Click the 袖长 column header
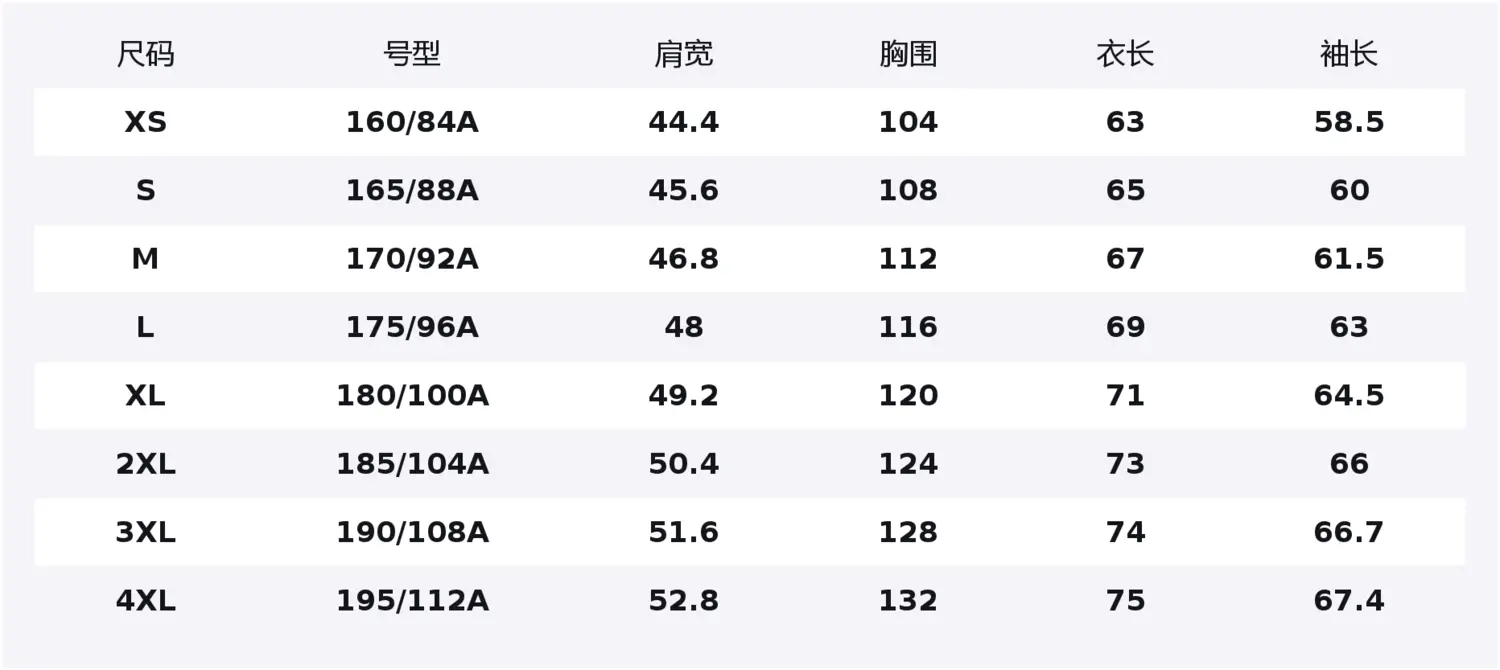This screenshot has height=670, width=1500. click(1349, 54)
